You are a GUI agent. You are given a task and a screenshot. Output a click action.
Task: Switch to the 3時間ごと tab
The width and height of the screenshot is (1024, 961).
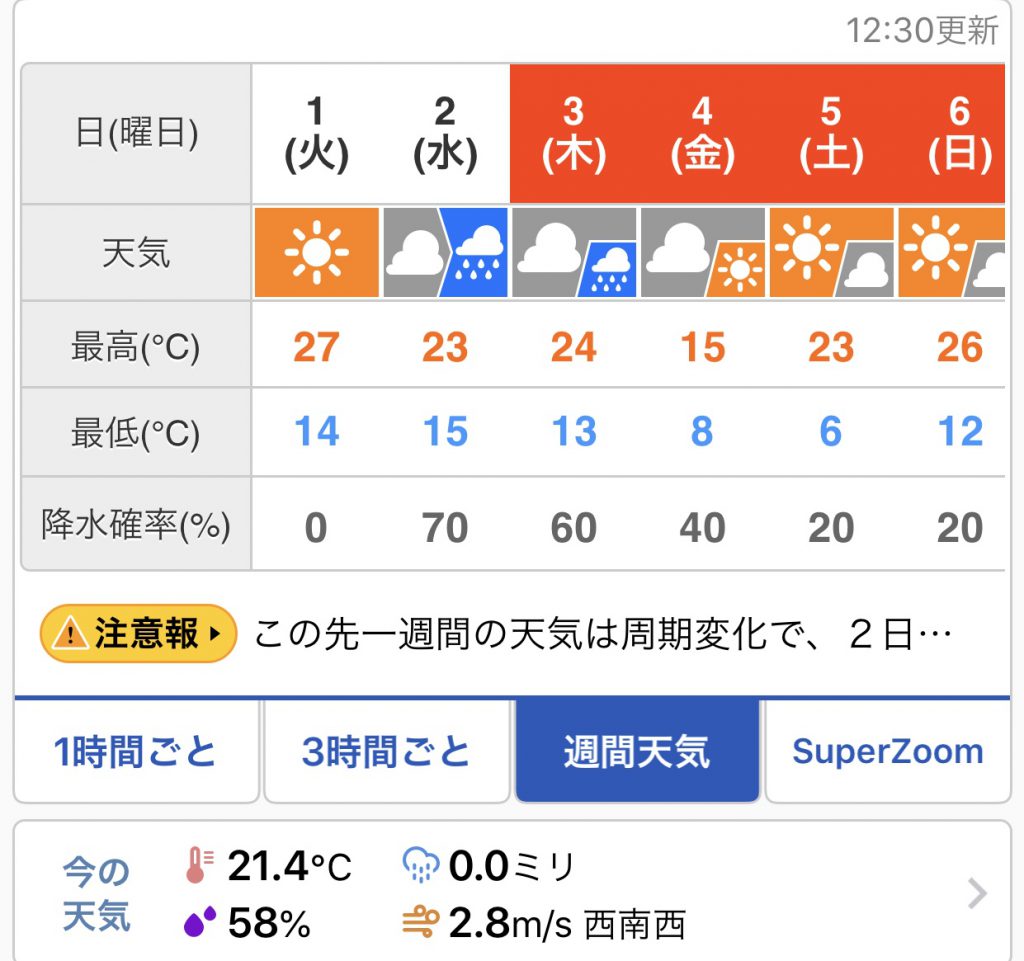click(x=387, y=752)
